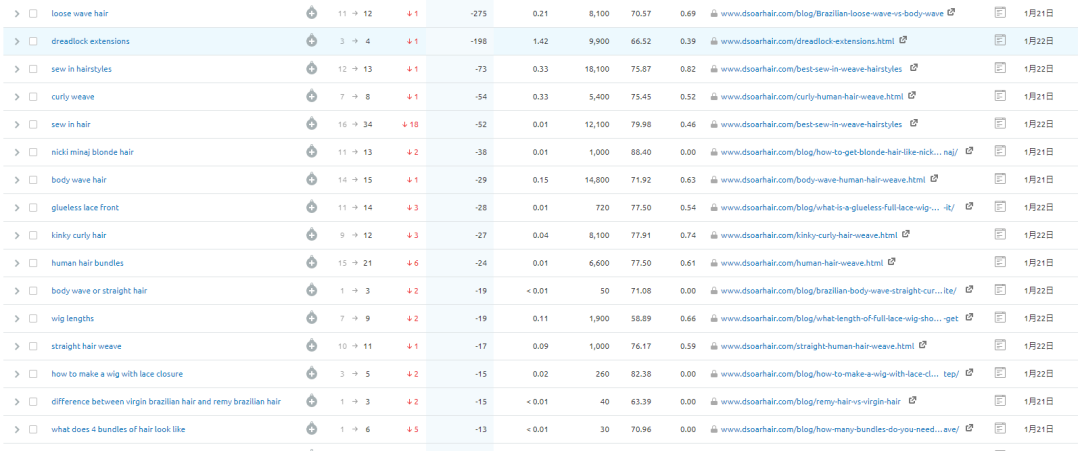The image size is (1080, 451).
Task: Open the wig lengths keyword link
Action: [x=72, y=318]
